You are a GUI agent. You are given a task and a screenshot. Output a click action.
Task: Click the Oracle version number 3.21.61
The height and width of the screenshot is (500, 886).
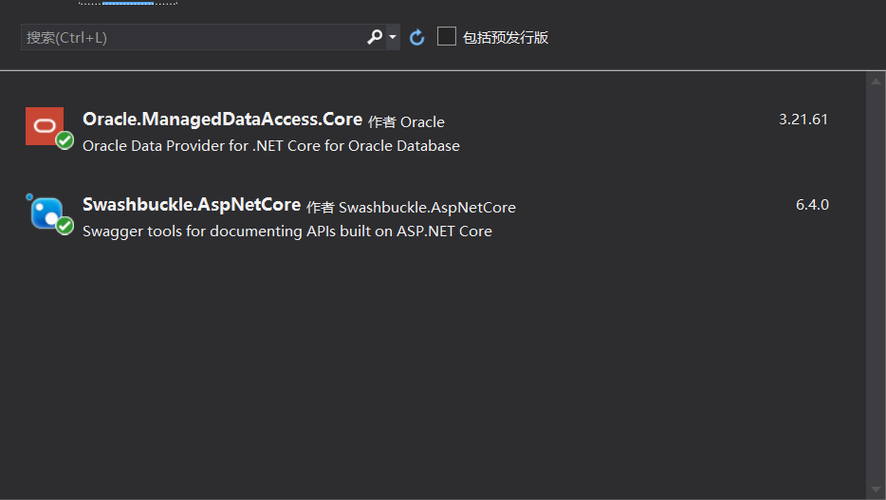[803, 119]
